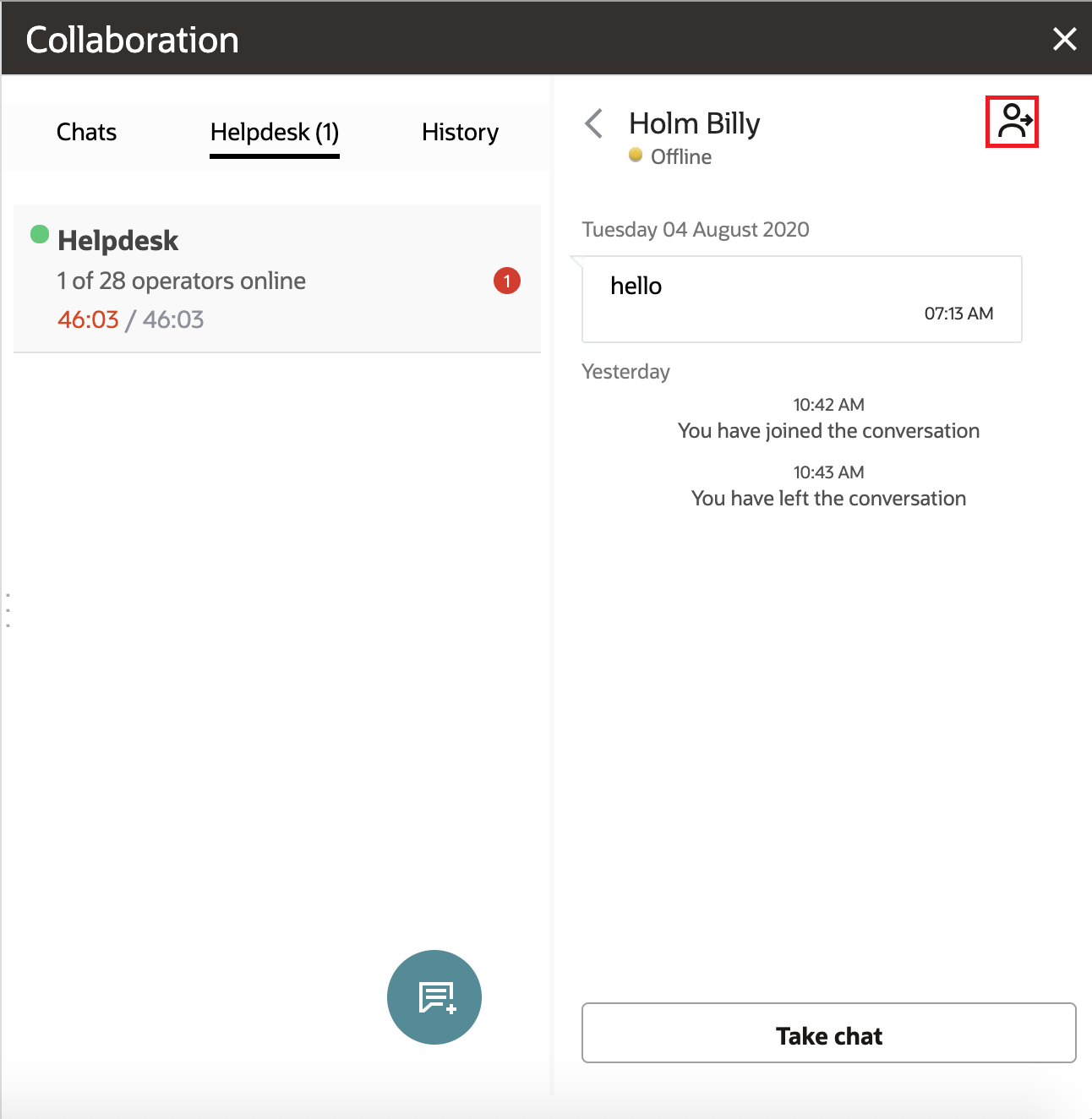
Task: Close the Collaboration panel
Action: click(x=1064, y=38)
